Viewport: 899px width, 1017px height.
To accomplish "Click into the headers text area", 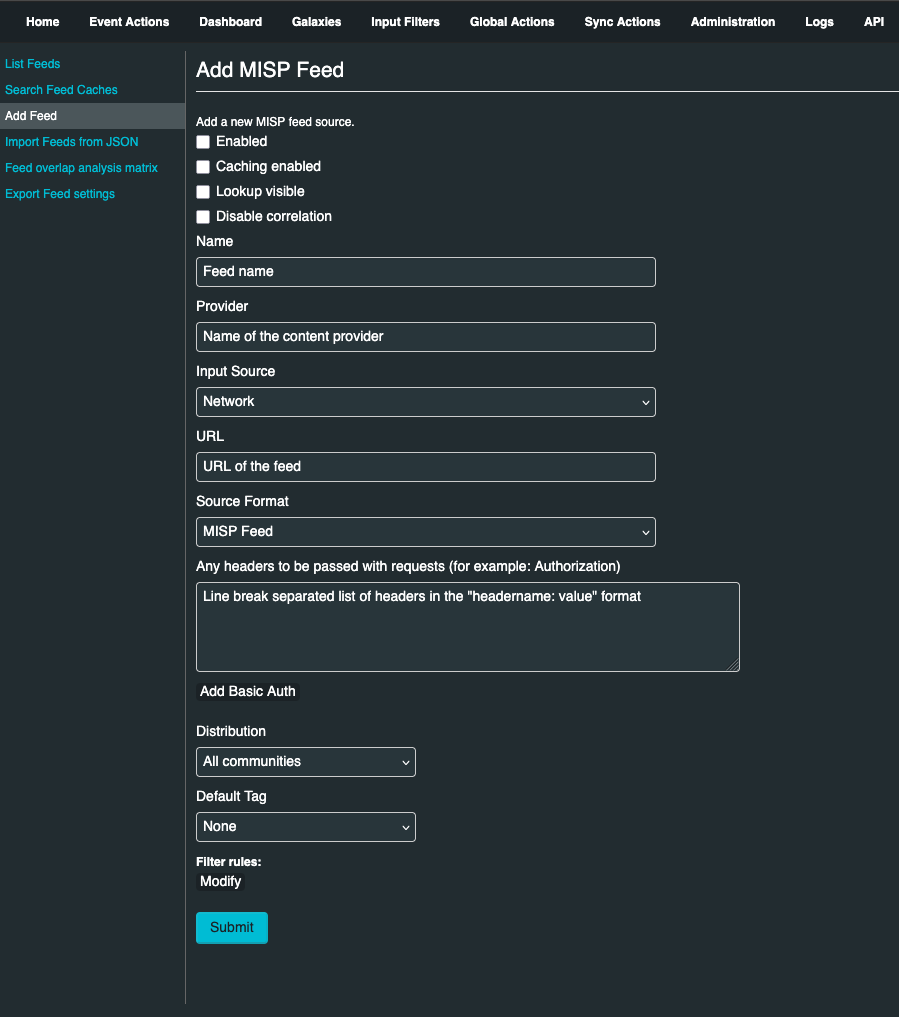I will (467, 627).
